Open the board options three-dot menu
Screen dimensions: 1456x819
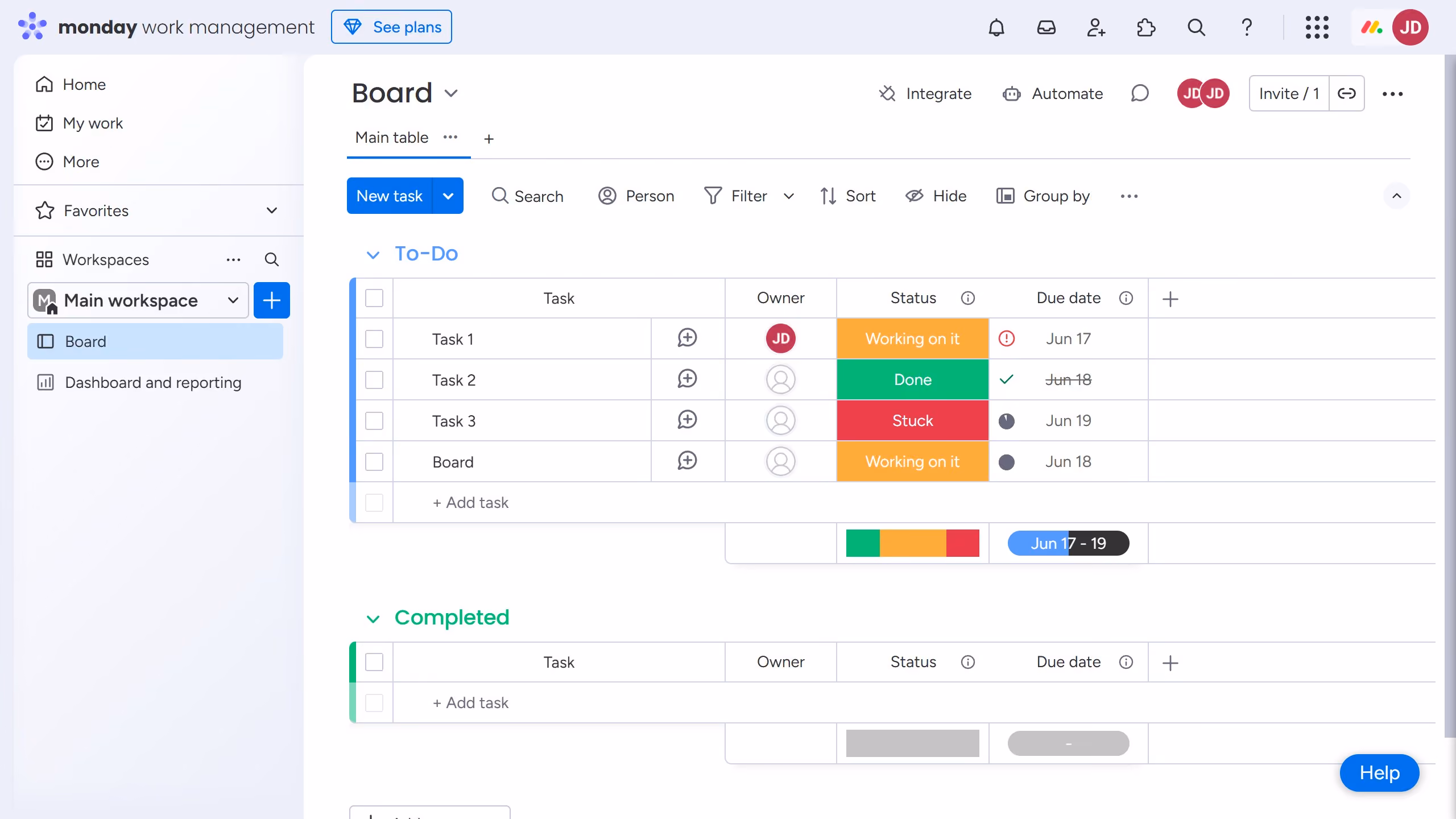(x=1392, y=94)
